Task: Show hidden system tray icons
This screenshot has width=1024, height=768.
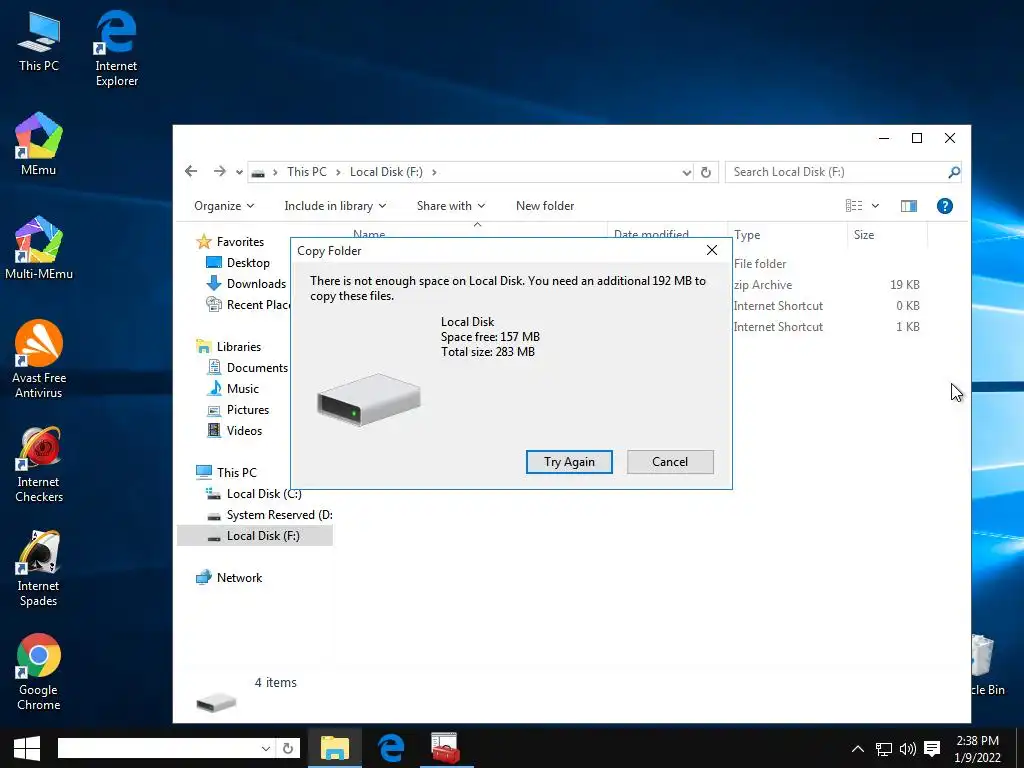Action: click(x=857, y=749)
